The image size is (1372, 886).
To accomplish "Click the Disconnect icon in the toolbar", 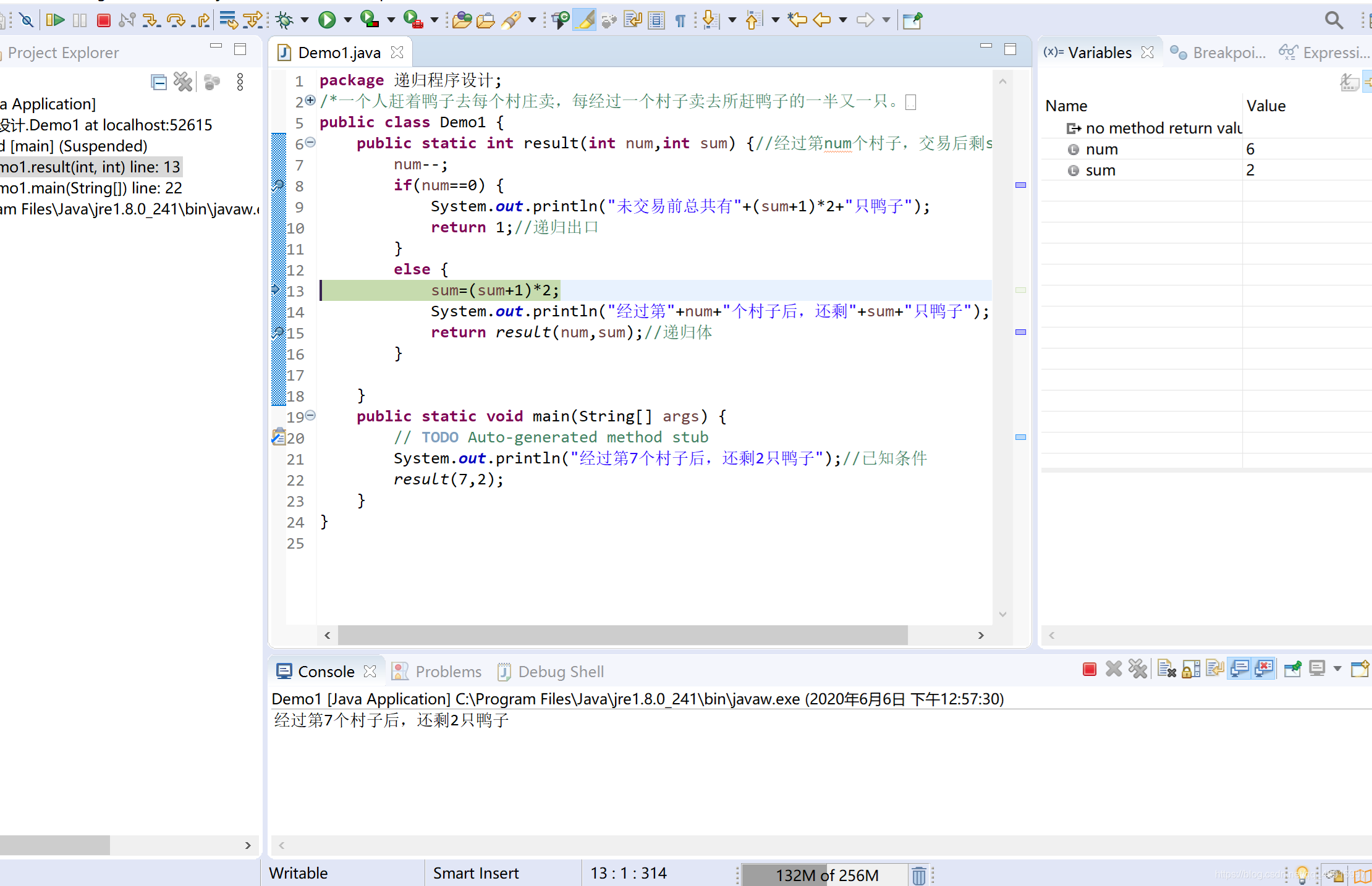I will [x=127, y=20].
